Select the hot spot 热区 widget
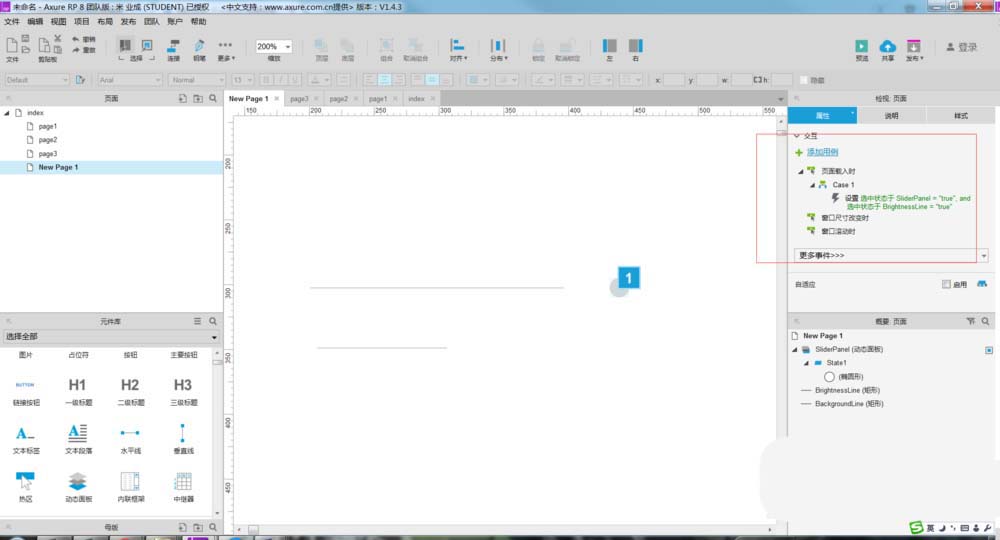The height and width of the screenshot is (540, 1000). click(26, 487)
